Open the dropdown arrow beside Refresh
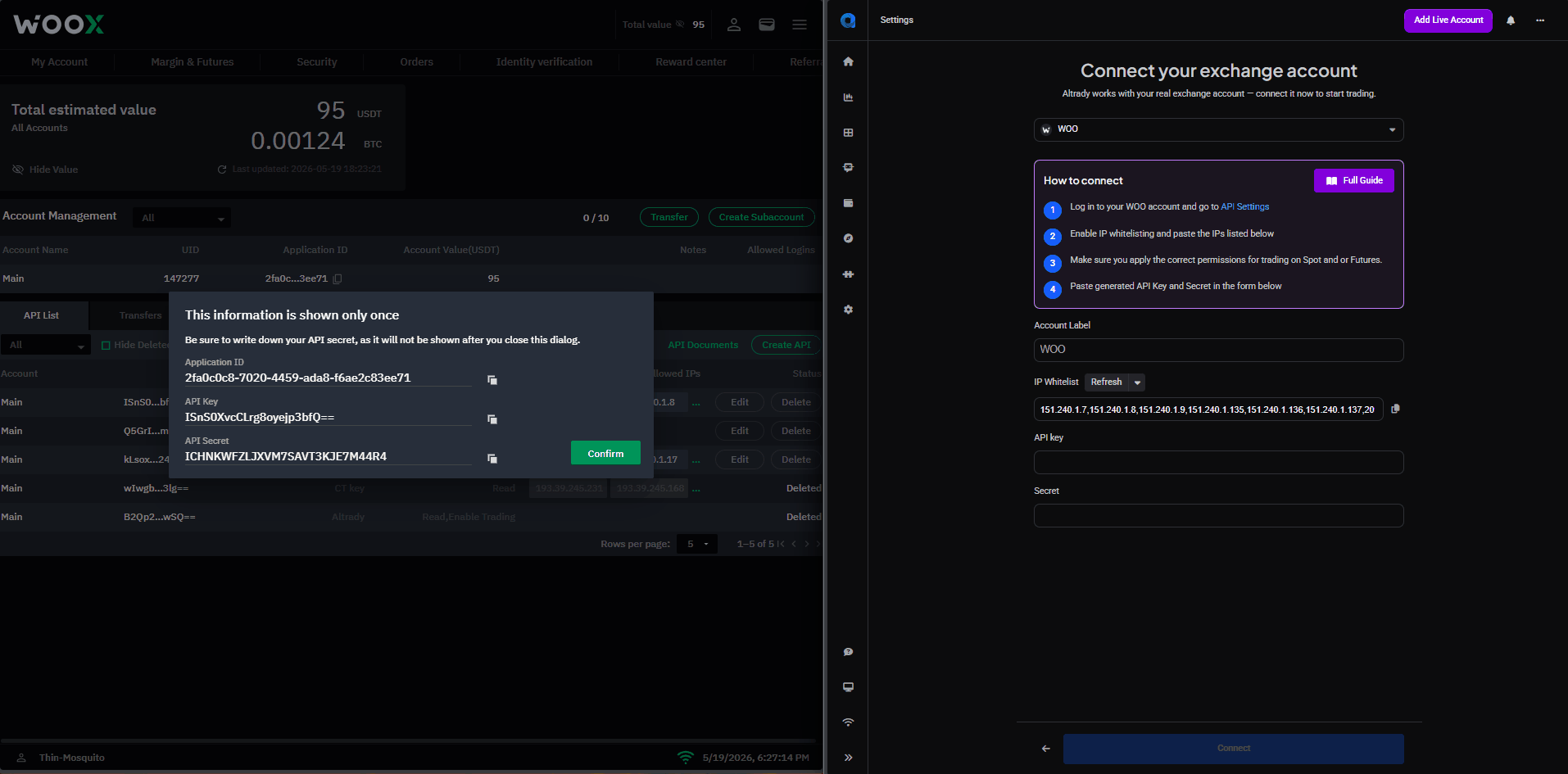 click(x=1137, y=382)
